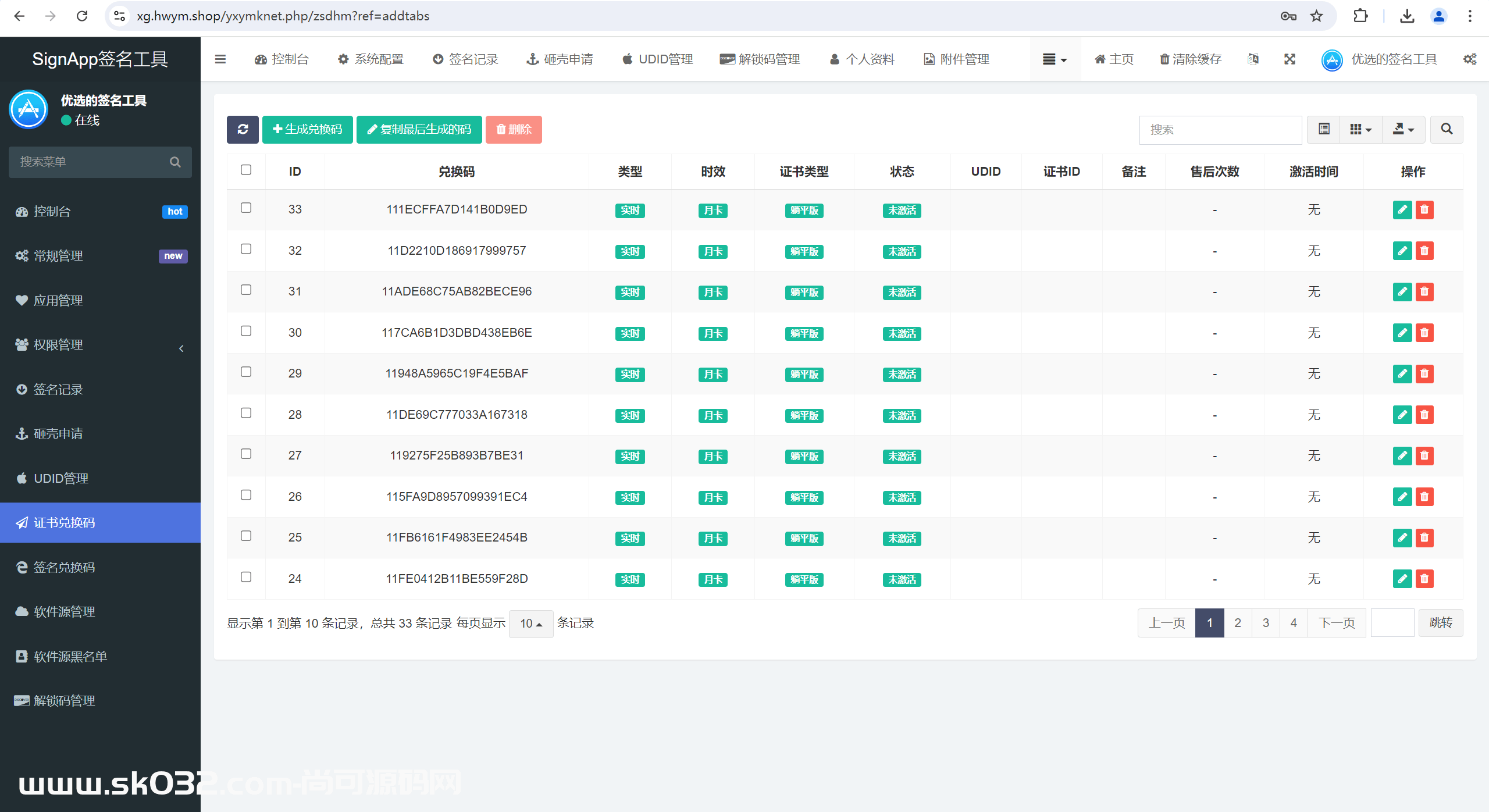Click the delete icon for row 31
Image resolution: width=1489 pixels, height=812 pixels.
[1424, 291]
